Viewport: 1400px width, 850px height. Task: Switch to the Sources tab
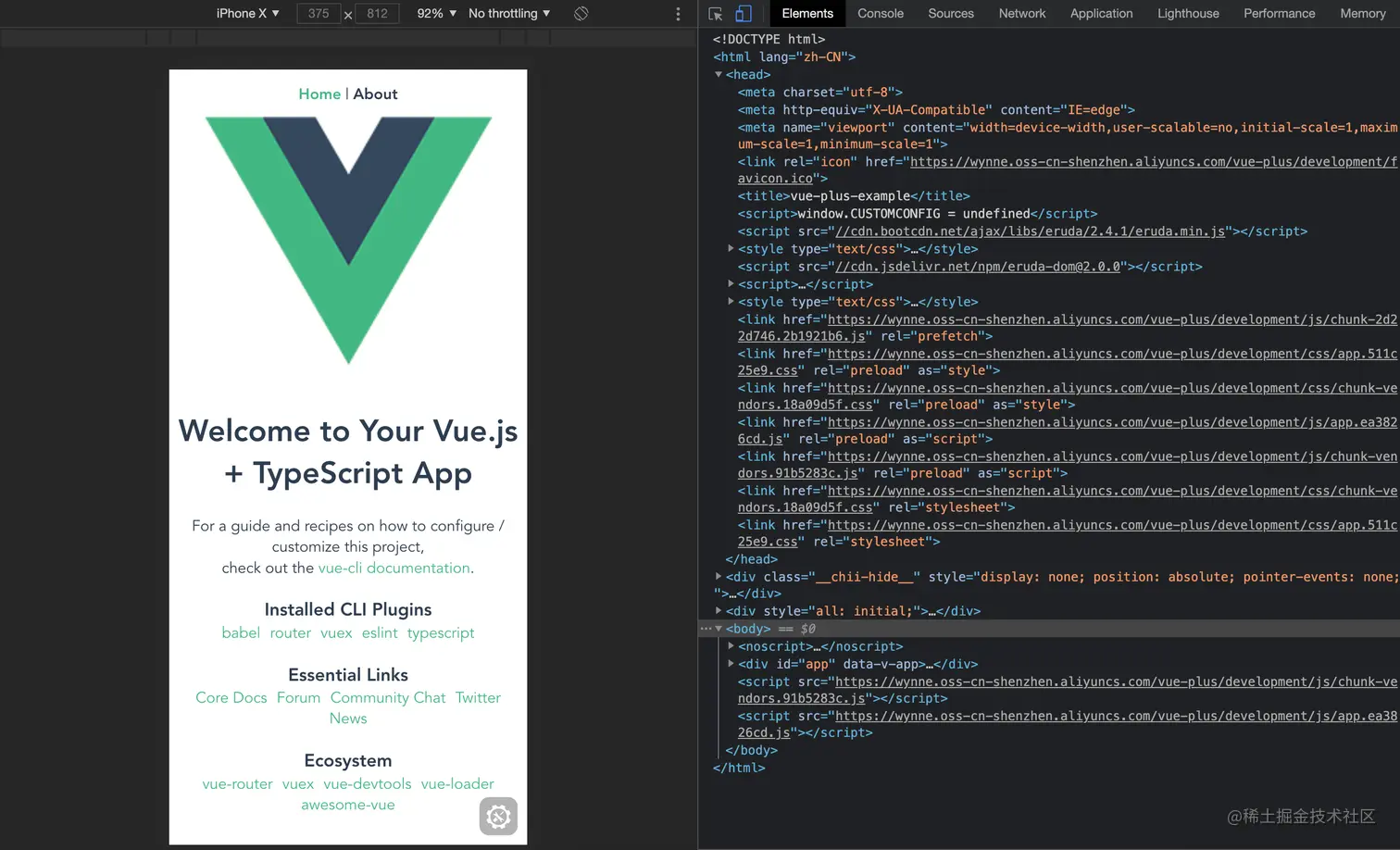[x=951, y=13]
